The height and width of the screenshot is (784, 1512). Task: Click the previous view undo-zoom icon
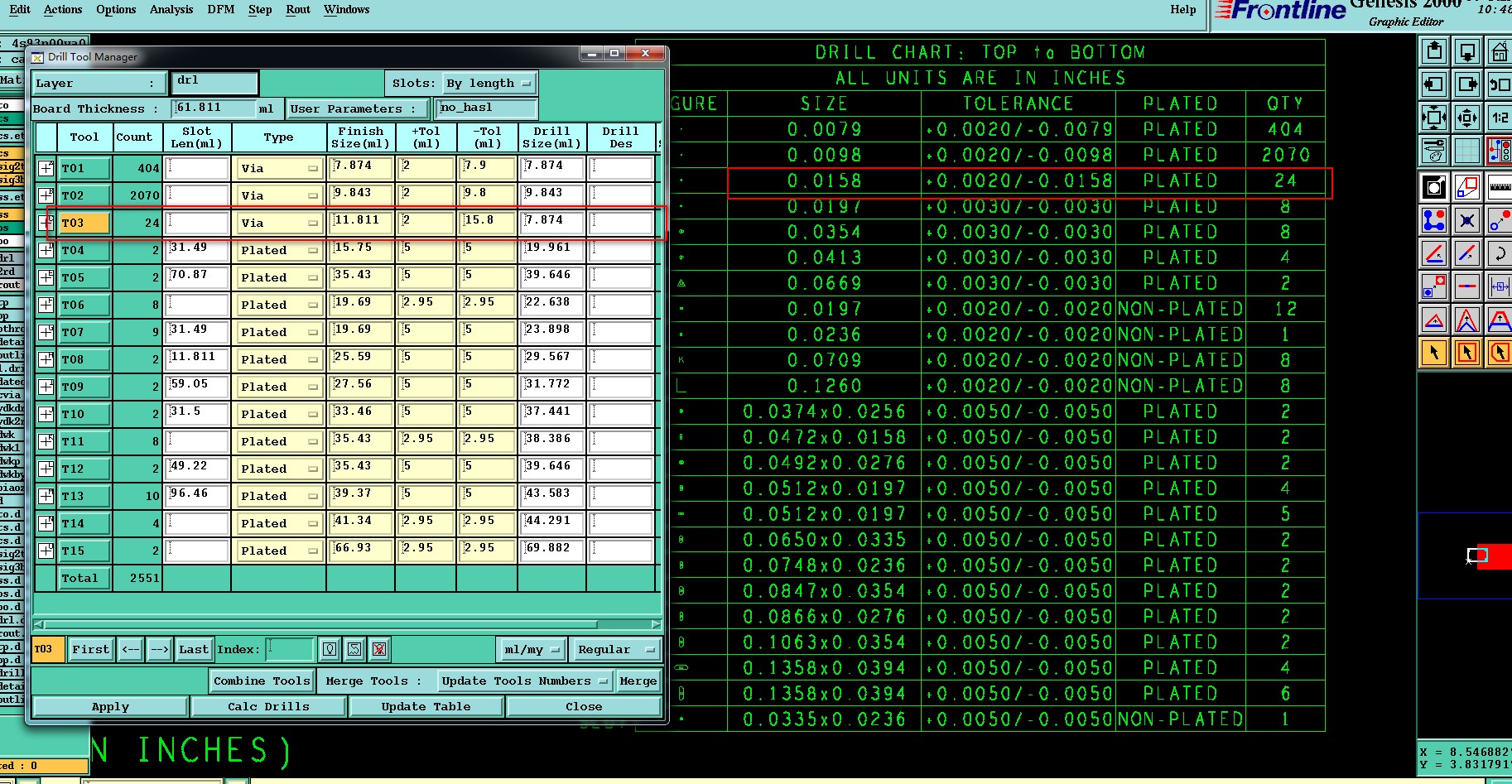point(1499,84)
